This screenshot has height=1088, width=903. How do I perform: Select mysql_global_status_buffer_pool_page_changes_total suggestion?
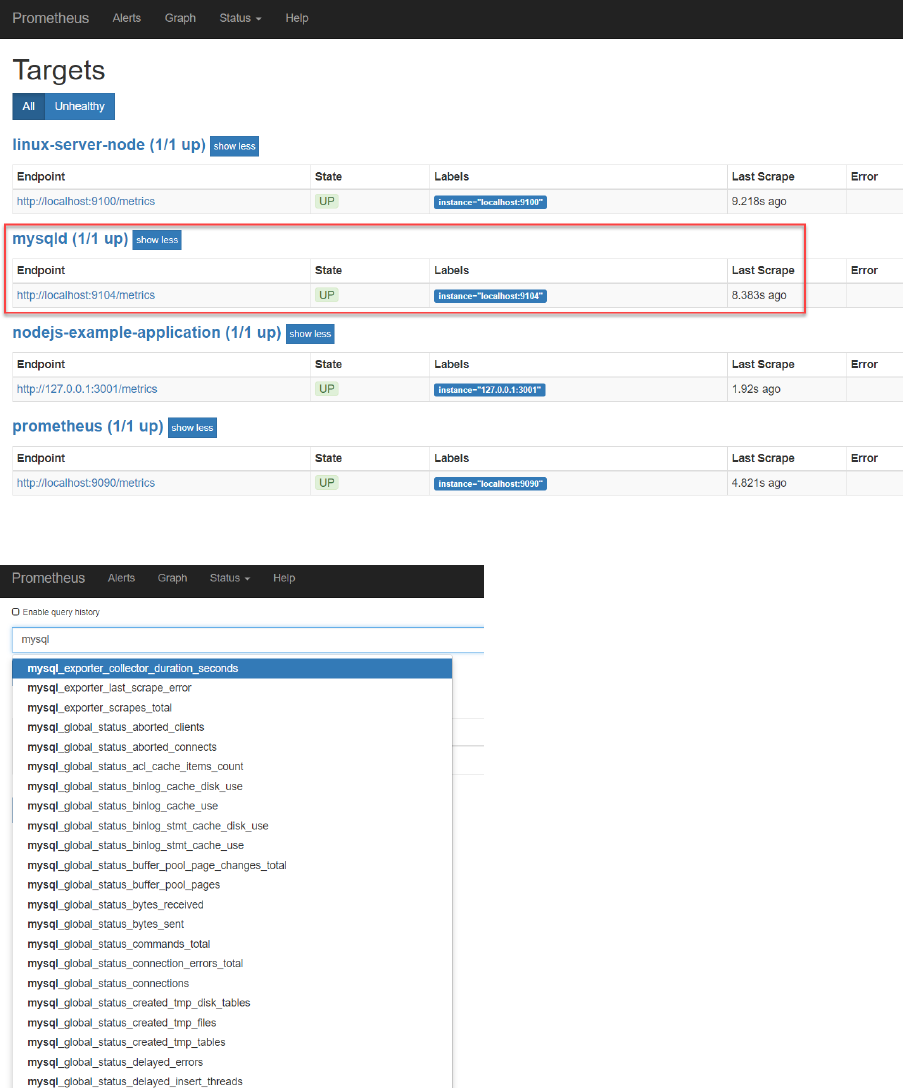click(233, 865)
